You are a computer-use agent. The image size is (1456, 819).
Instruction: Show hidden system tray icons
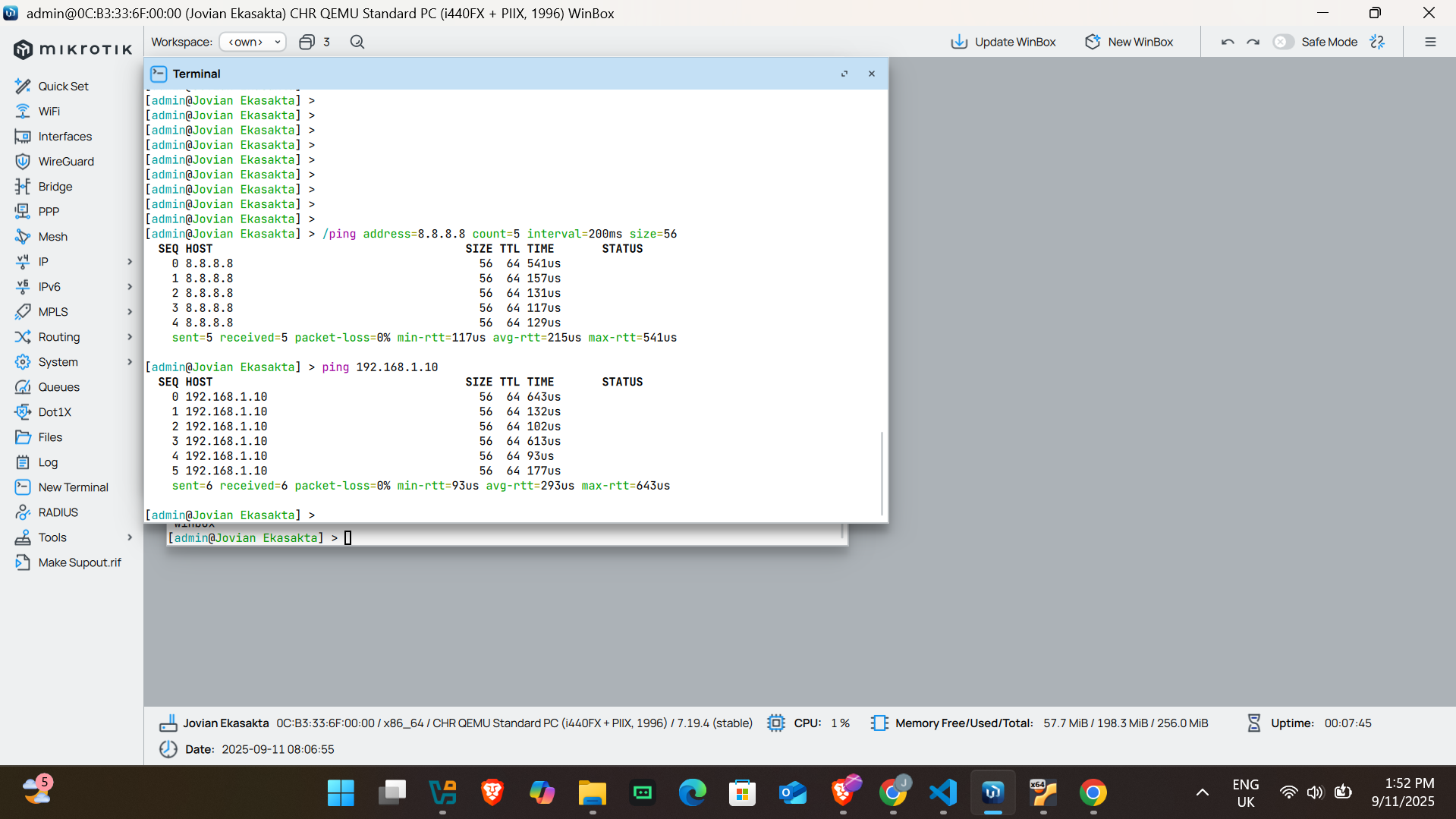pyautogui.click(x=1203, y=792)
